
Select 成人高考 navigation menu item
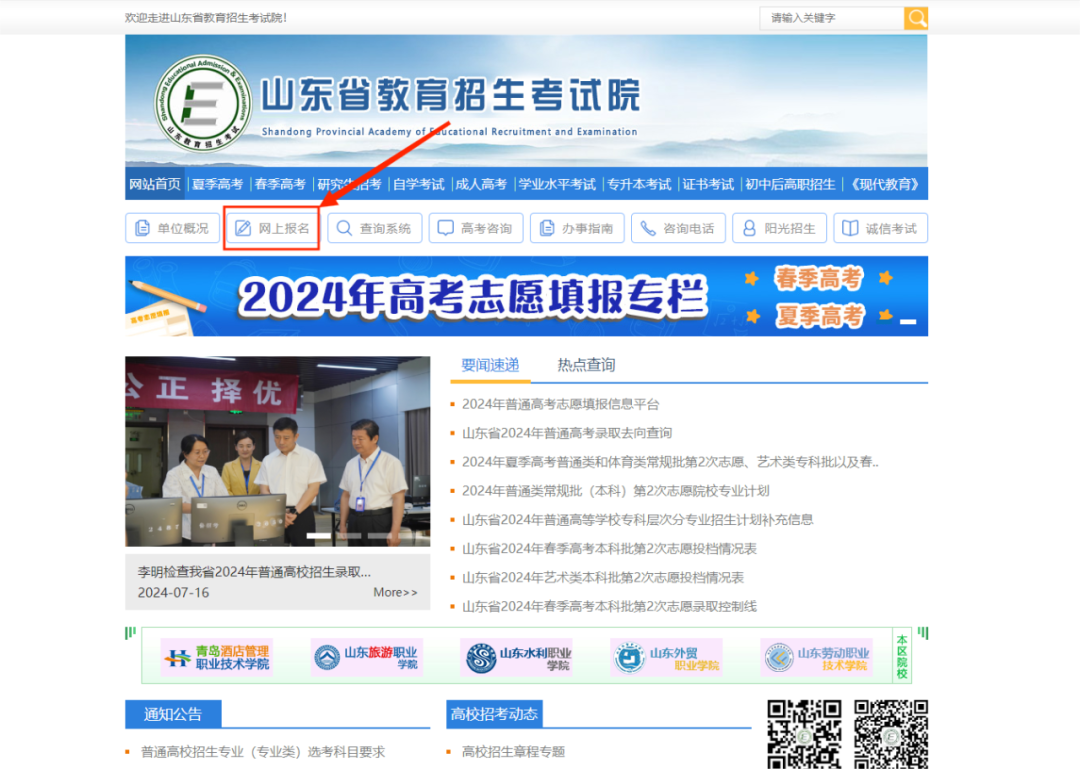[x=480, y=184]
